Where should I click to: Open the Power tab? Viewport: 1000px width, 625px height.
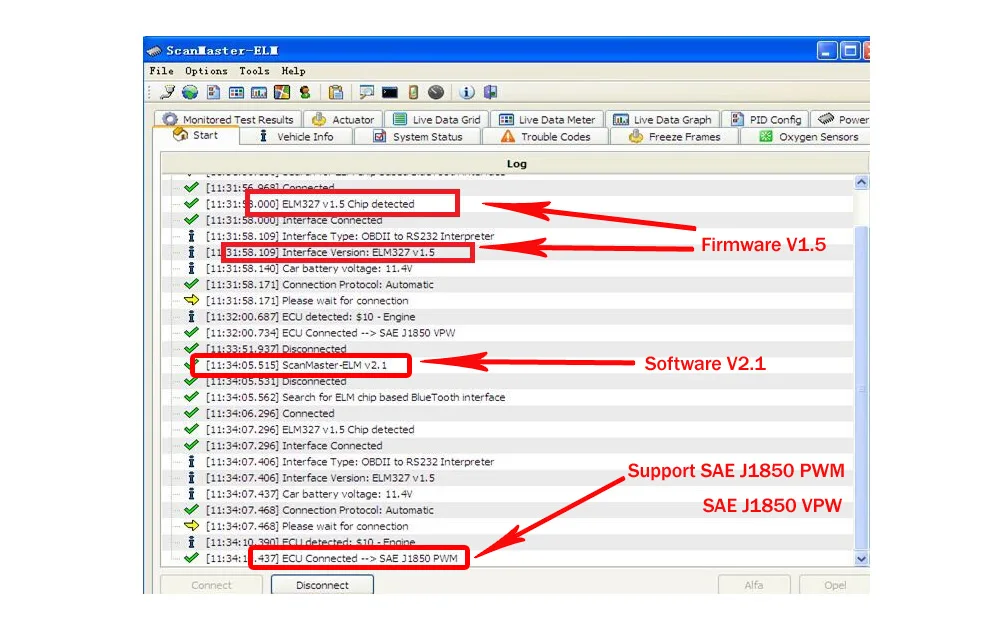842,119
